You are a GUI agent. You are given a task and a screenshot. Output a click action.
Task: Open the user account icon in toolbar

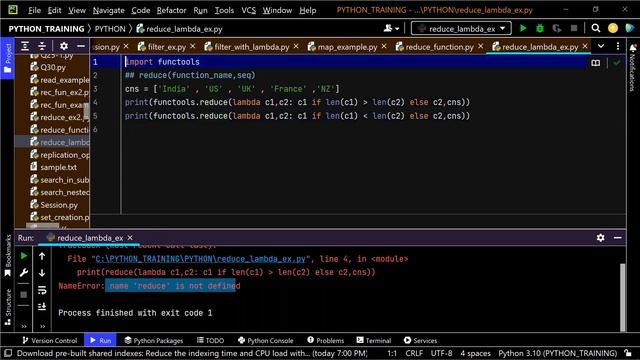(388, 28)
